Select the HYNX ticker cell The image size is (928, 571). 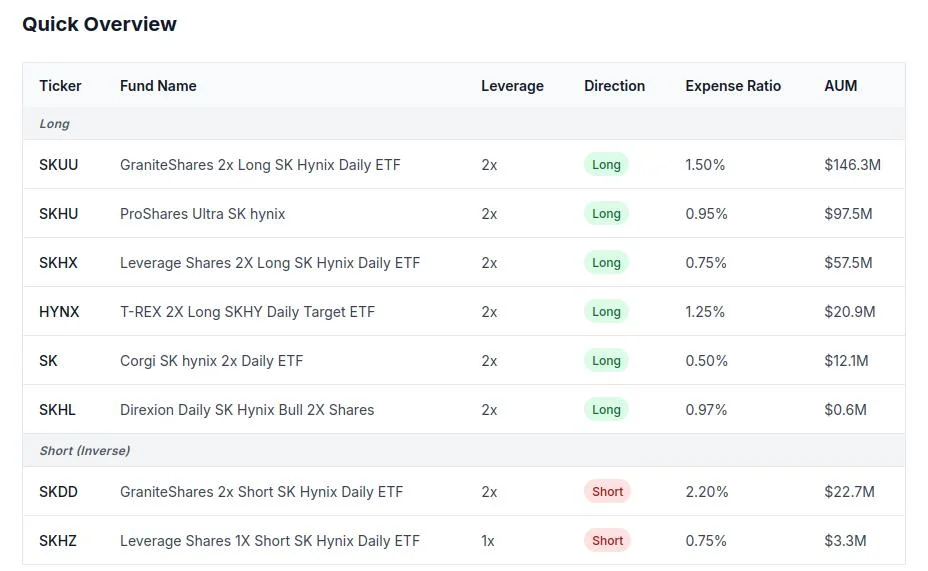tap(59, 312)
